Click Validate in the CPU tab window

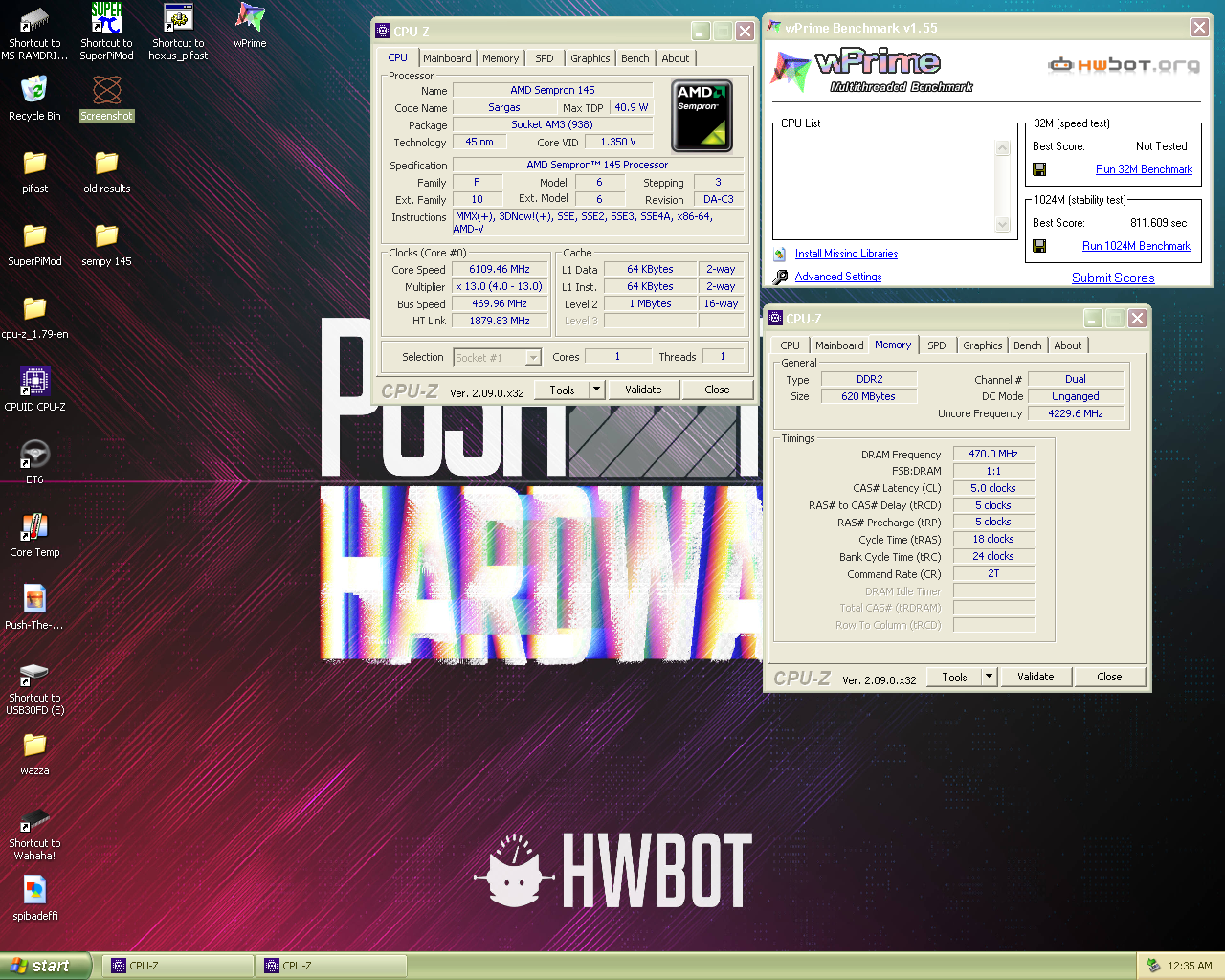click(x=643, y=390)
